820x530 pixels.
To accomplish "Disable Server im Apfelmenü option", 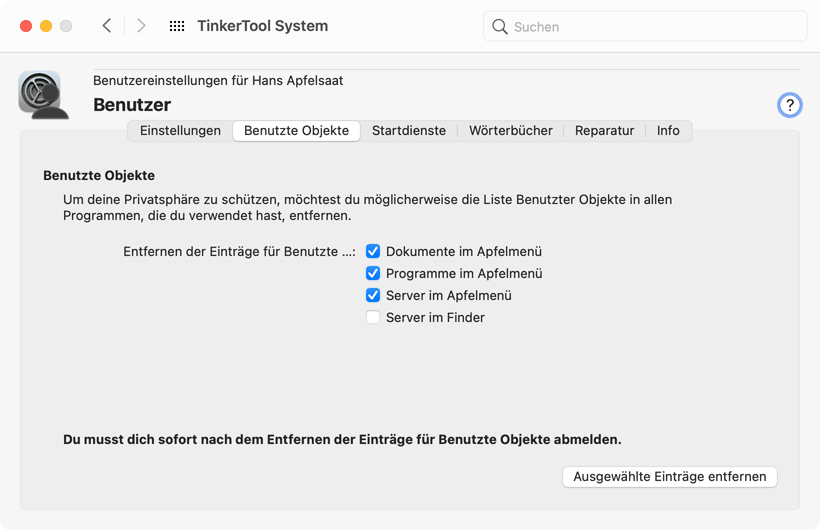I will coord(373,295).
